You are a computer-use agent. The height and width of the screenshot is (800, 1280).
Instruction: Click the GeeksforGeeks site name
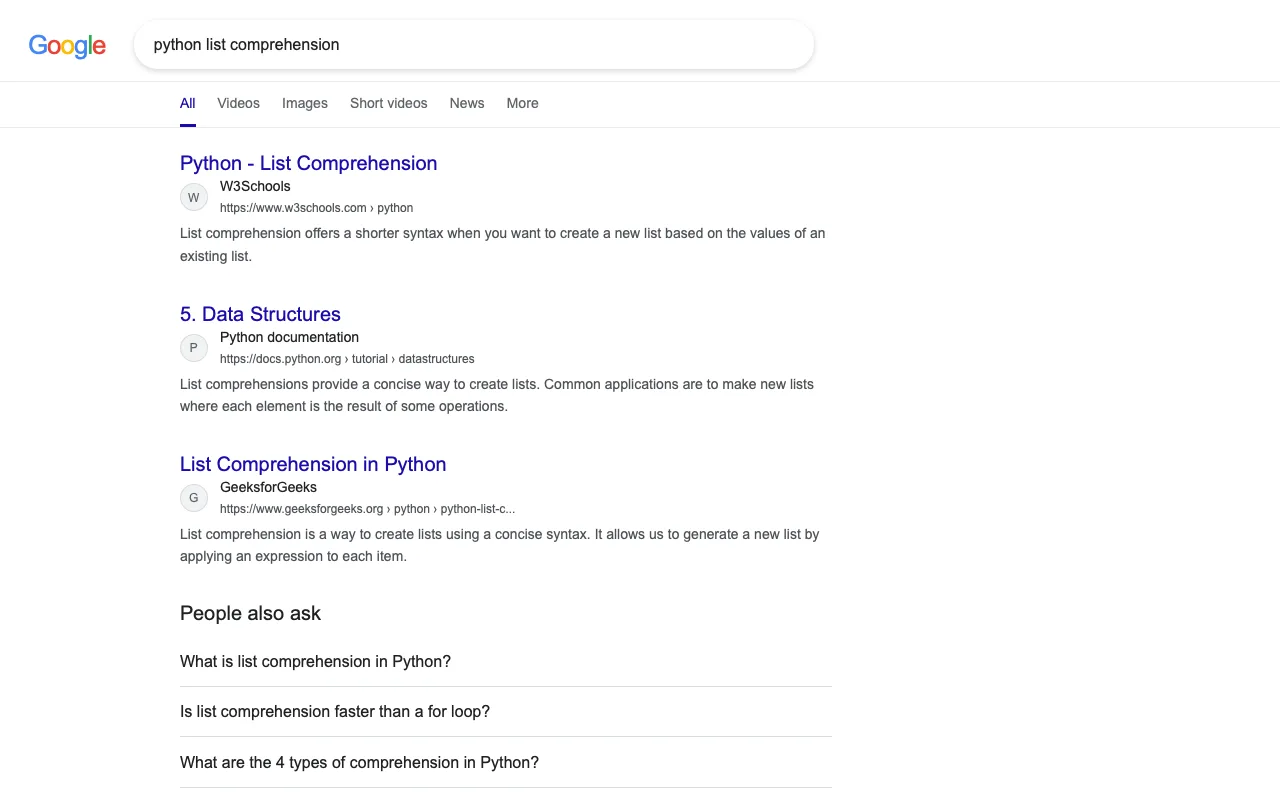268,487
